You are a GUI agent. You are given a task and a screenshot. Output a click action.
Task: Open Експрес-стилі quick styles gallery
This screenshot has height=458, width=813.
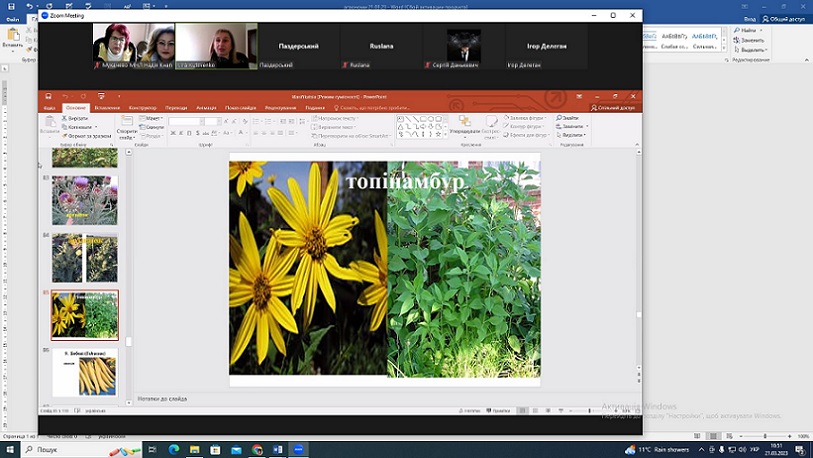click(490, 127)
